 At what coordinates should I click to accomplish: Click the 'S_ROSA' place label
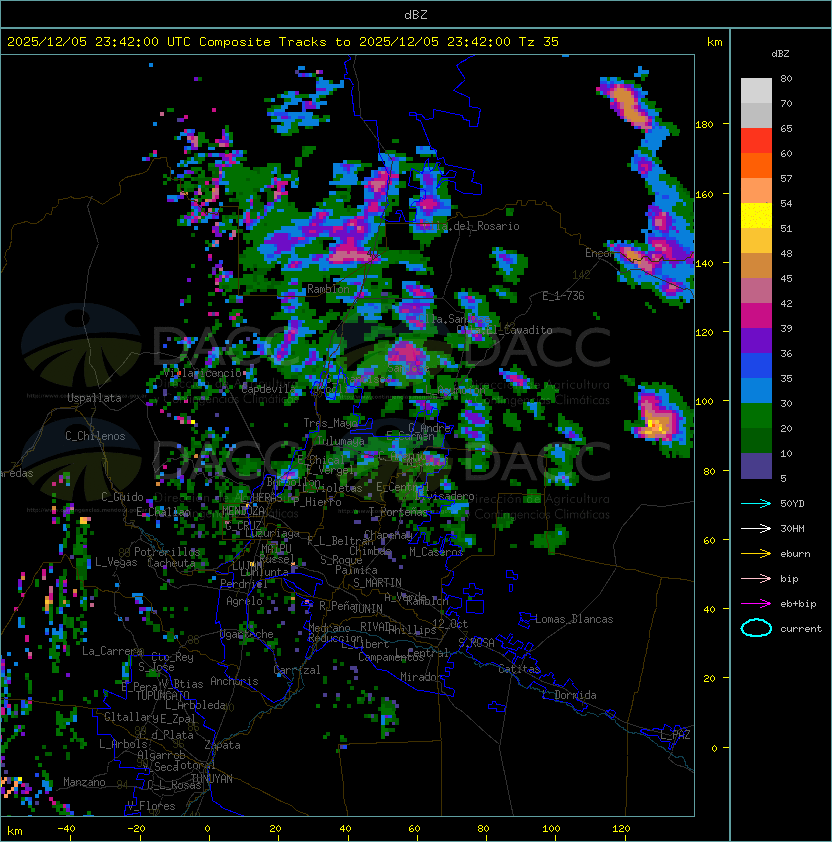476,643
